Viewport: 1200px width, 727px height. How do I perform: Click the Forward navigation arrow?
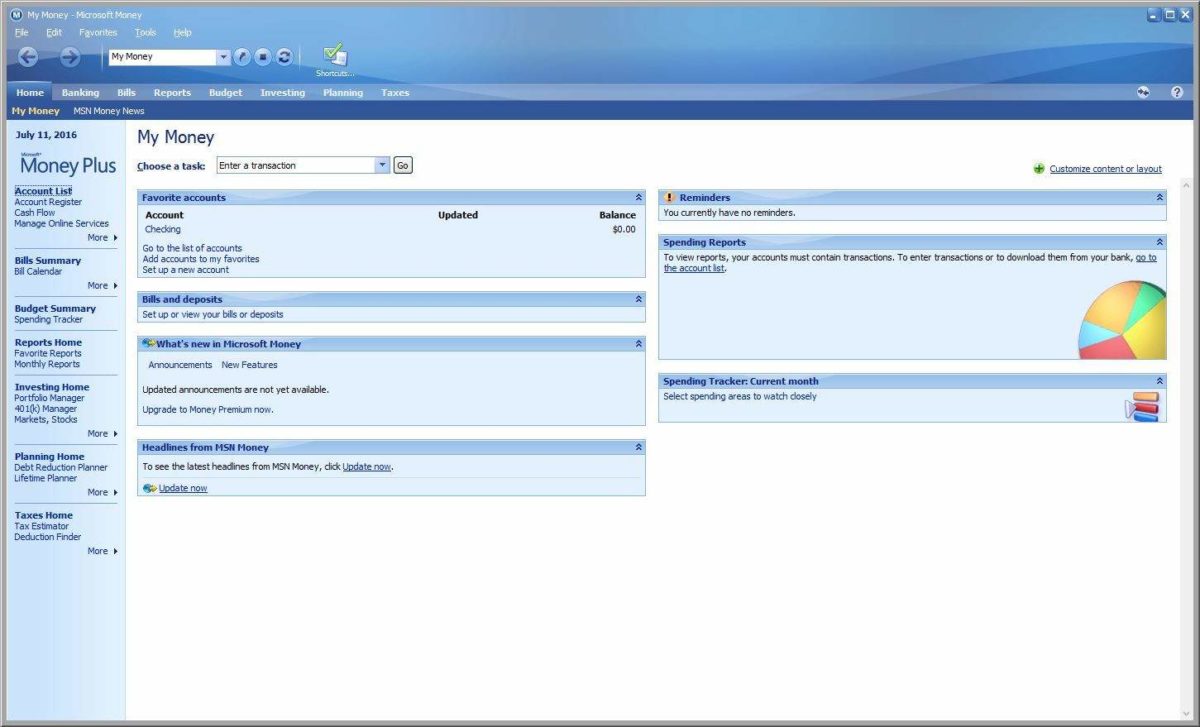(x=69, y=57)
